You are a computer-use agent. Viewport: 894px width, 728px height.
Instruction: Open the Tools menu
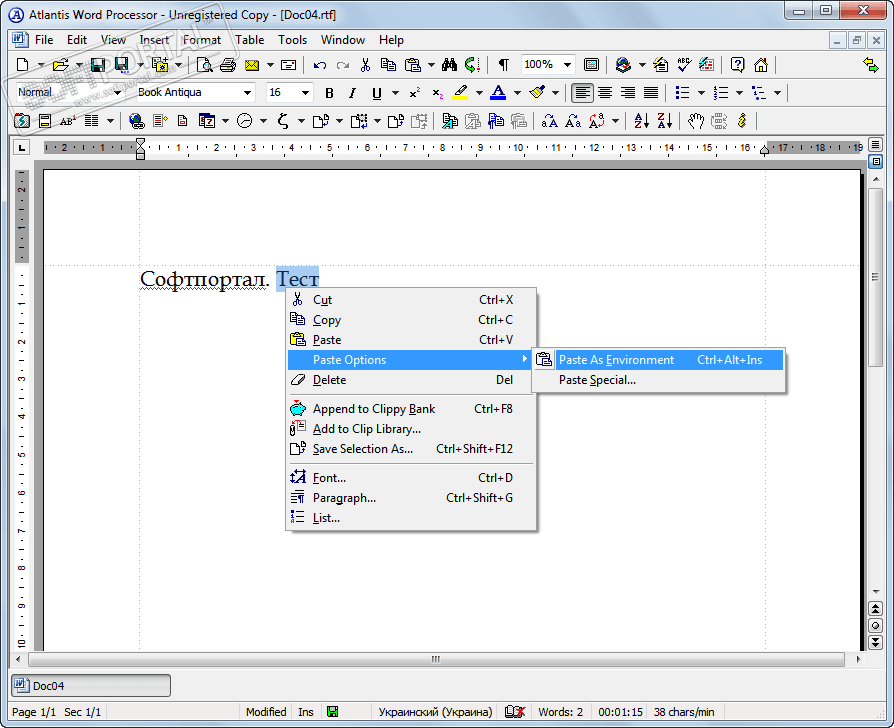pyautogui.click(x=292, y=40)
